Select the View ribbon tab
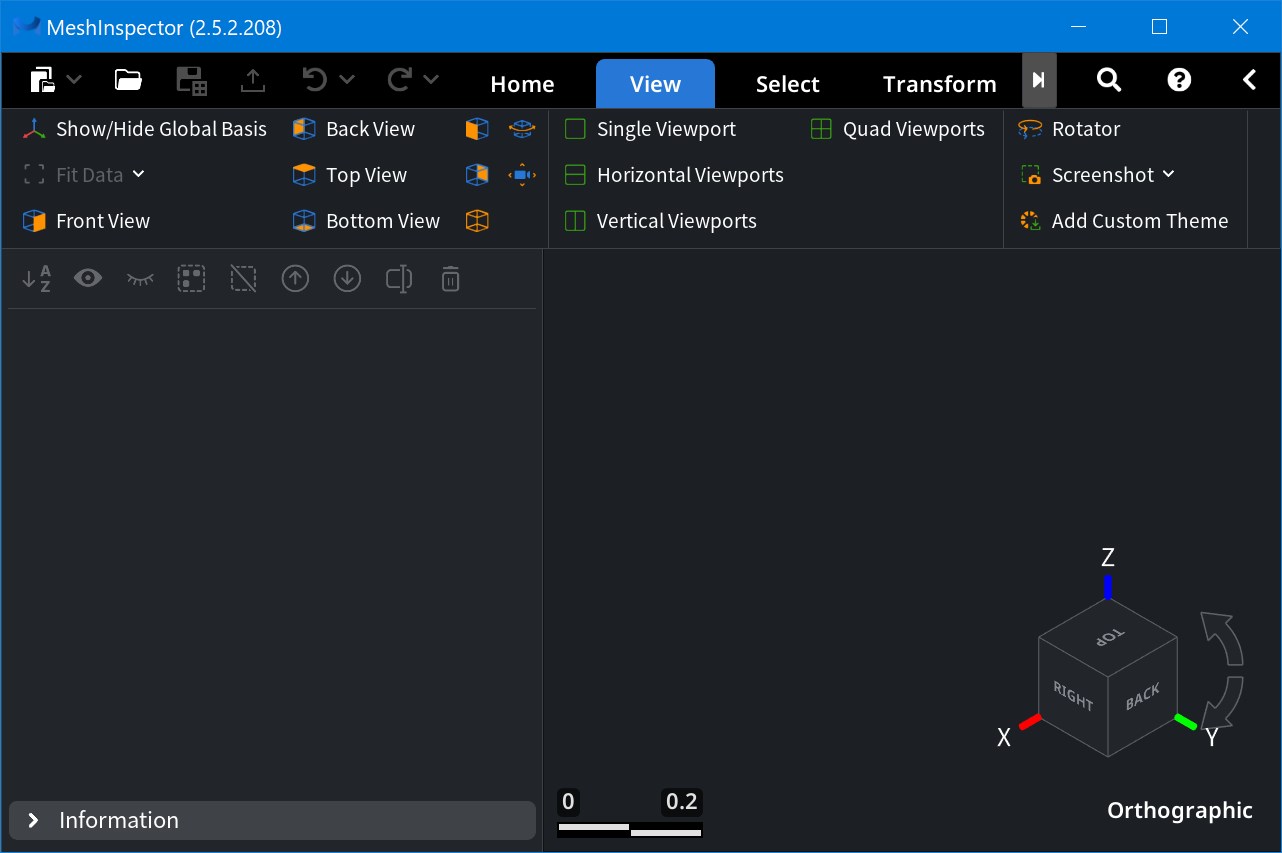This screenshot has height=853, width=1282. [x=655, y=84]
